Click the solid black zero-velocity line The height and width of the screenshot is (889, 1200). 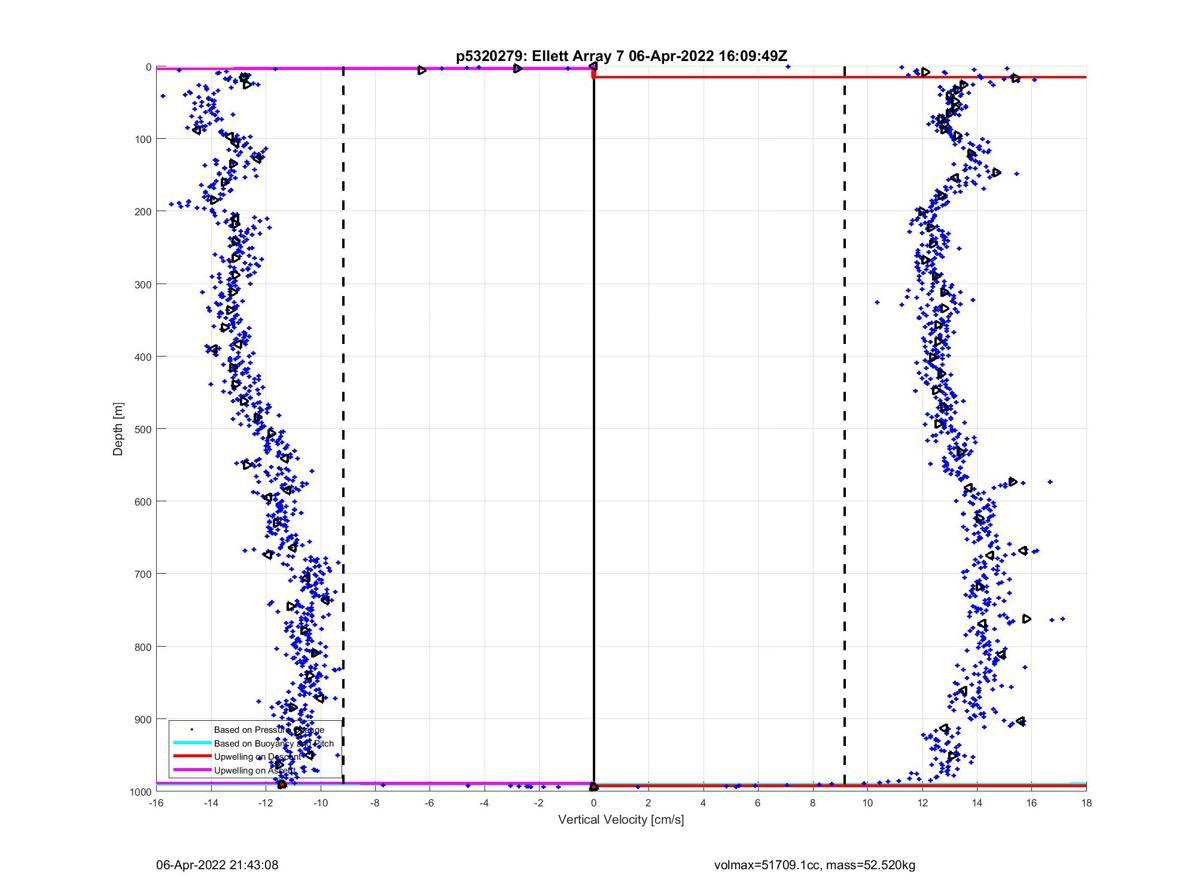click(x=594, y=430)
